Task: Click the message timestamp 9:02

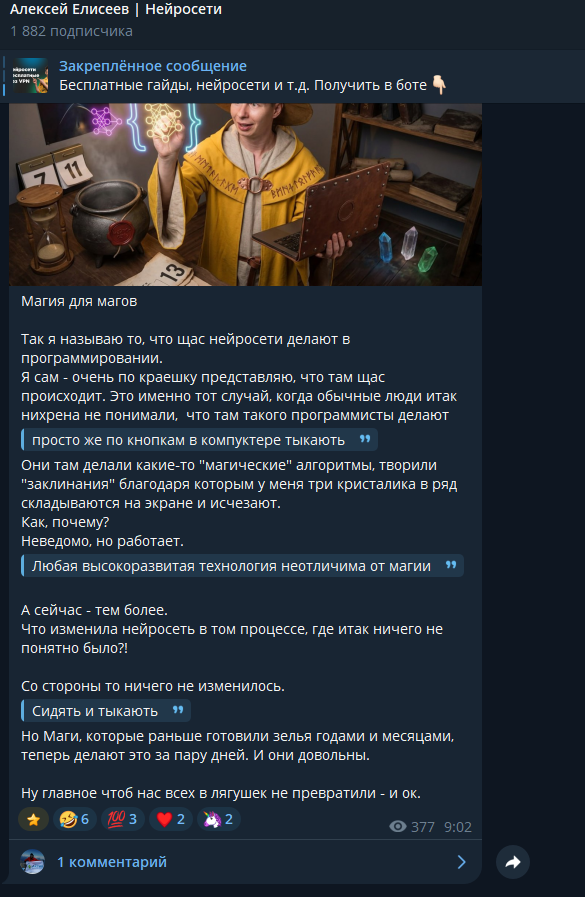Action: pos(457,827)
